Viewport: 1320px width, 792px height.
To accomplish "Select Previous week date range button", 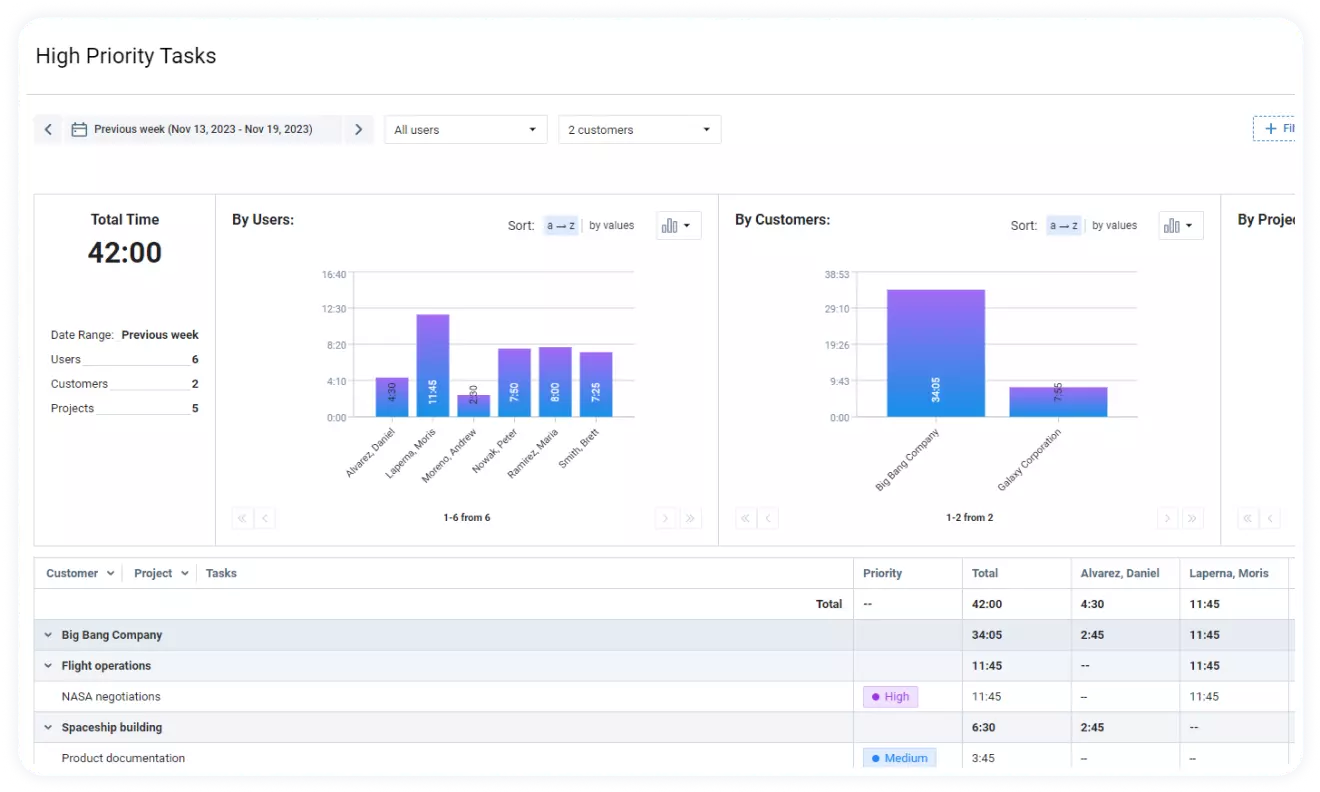I will [x=203, y=130].
